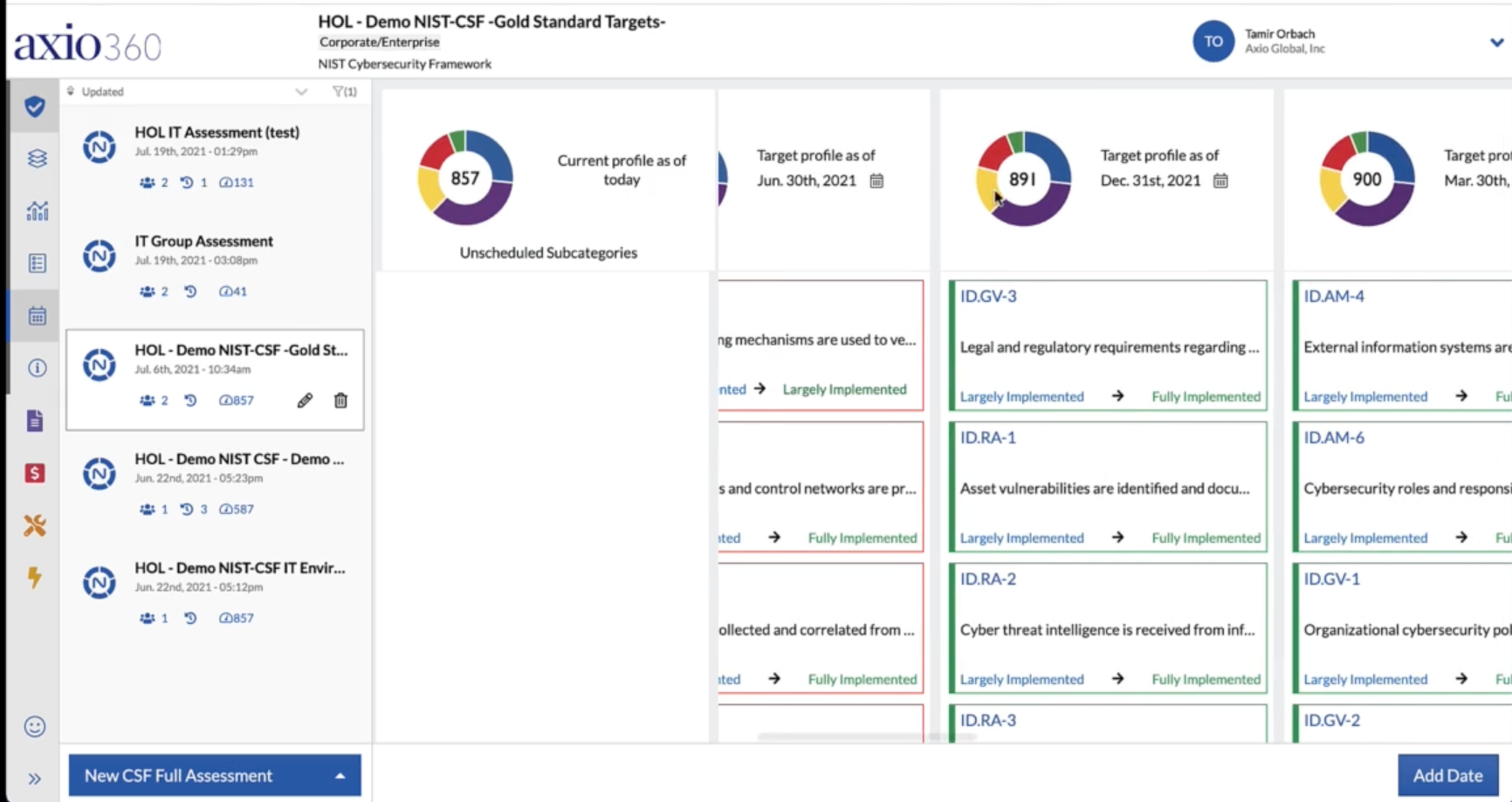Open the bar chart analytics icon
1512x802 pixels.
(x=37, y=211)
